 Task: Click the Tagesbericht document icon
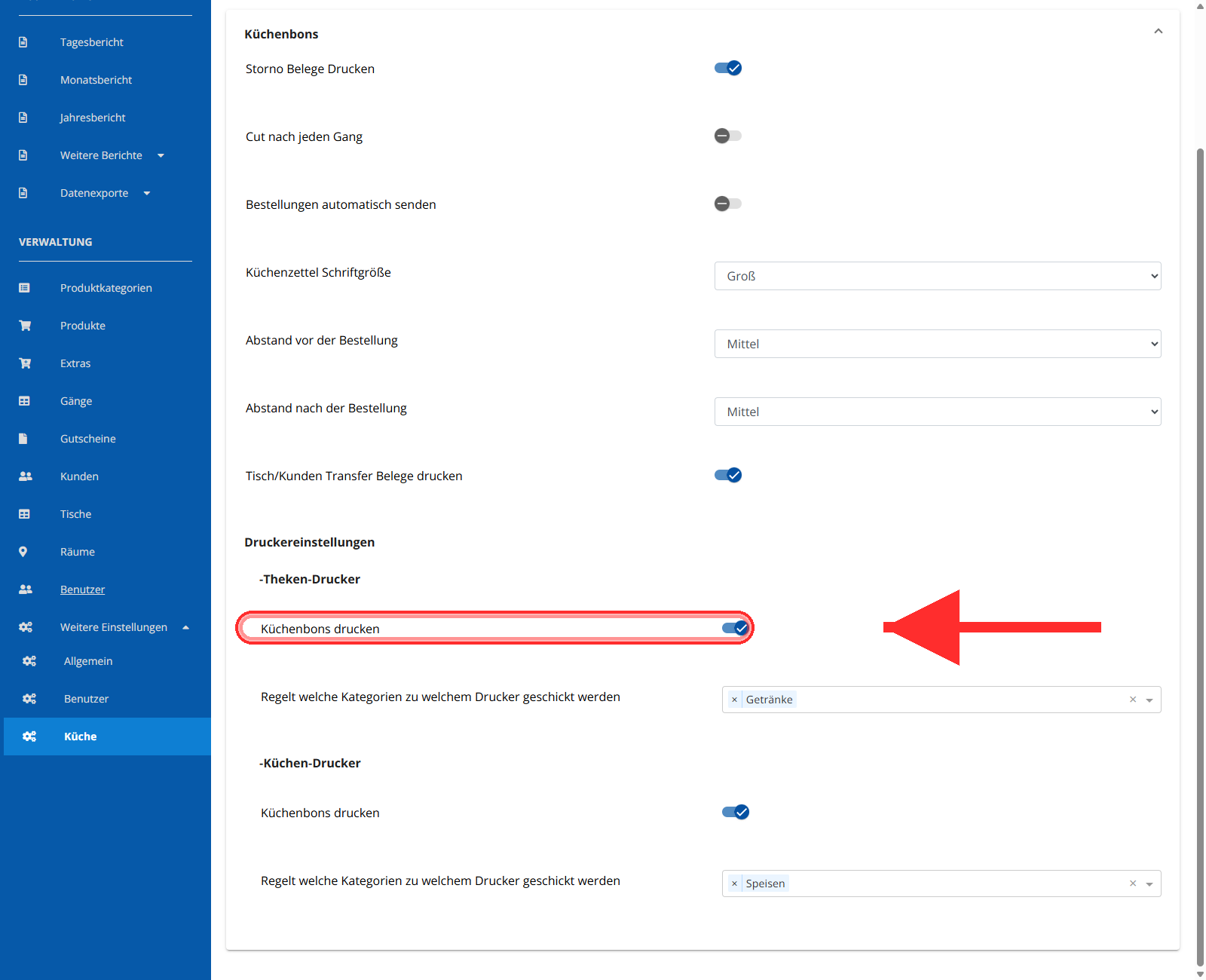click(x=23, y=42)
